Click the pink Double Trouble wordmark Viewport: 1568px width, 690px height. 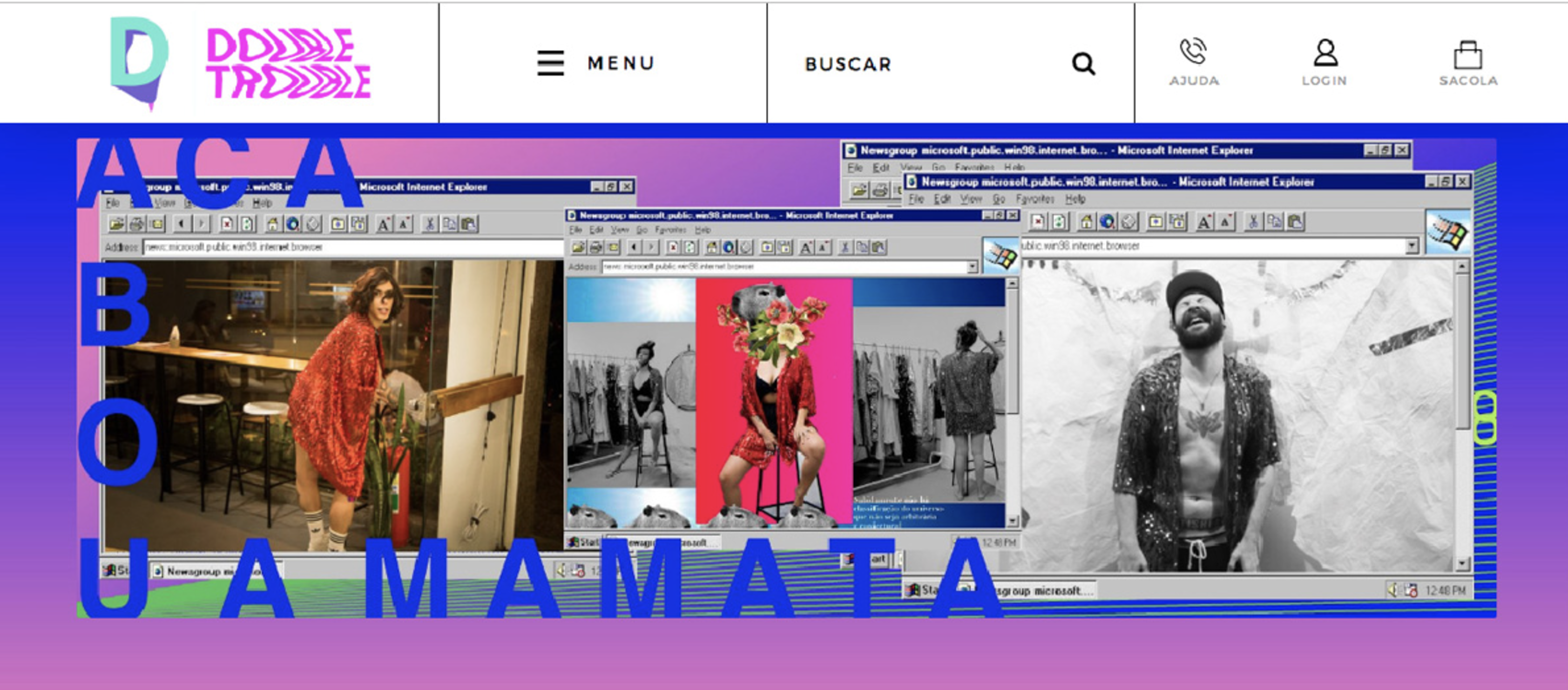pyautogui.click(x=289, y=63)
